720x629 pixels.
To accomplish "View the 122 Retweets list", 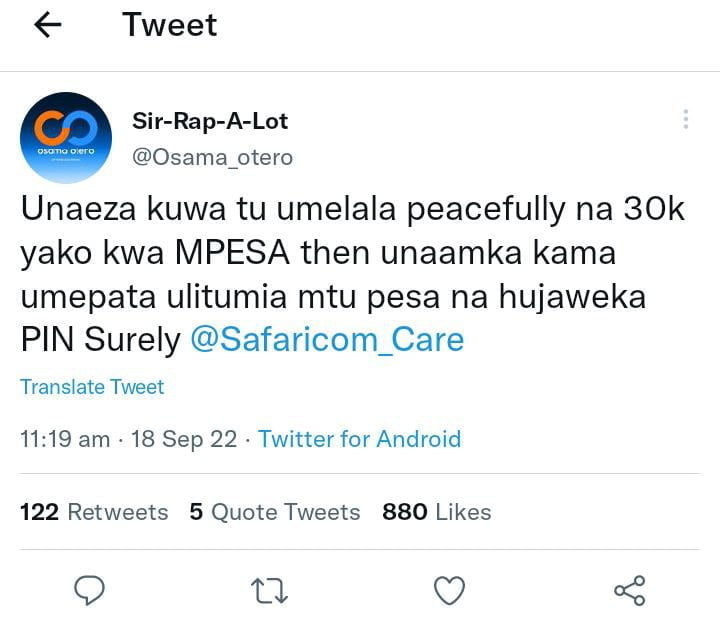I will click(94, 512).
